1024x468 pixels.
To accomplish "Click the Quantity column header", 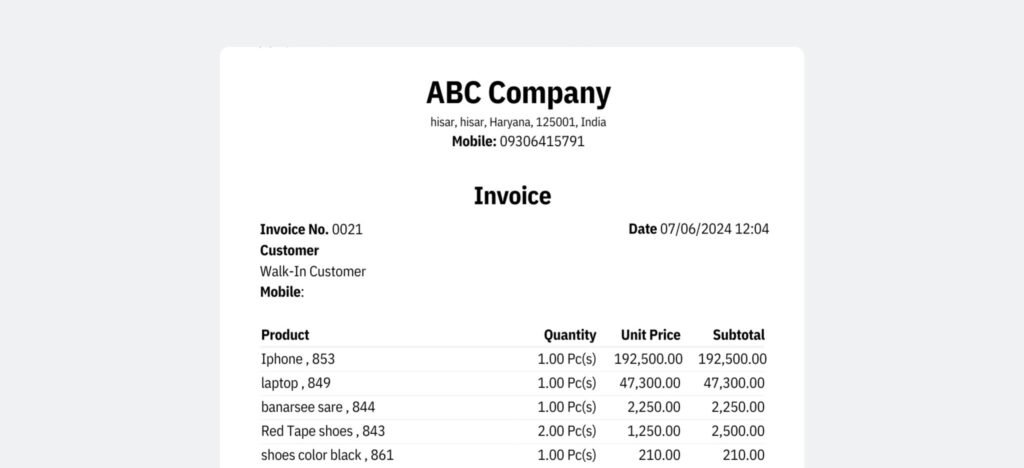I will pos(569,335).
